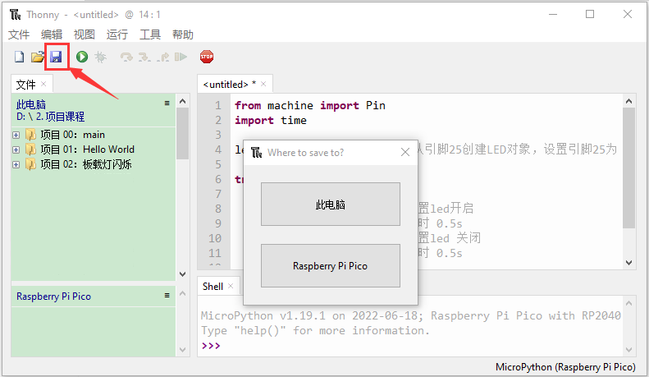650x377 pixels.
Task: Click up arrow on file list scrollbar
Action: coord(182,102)
